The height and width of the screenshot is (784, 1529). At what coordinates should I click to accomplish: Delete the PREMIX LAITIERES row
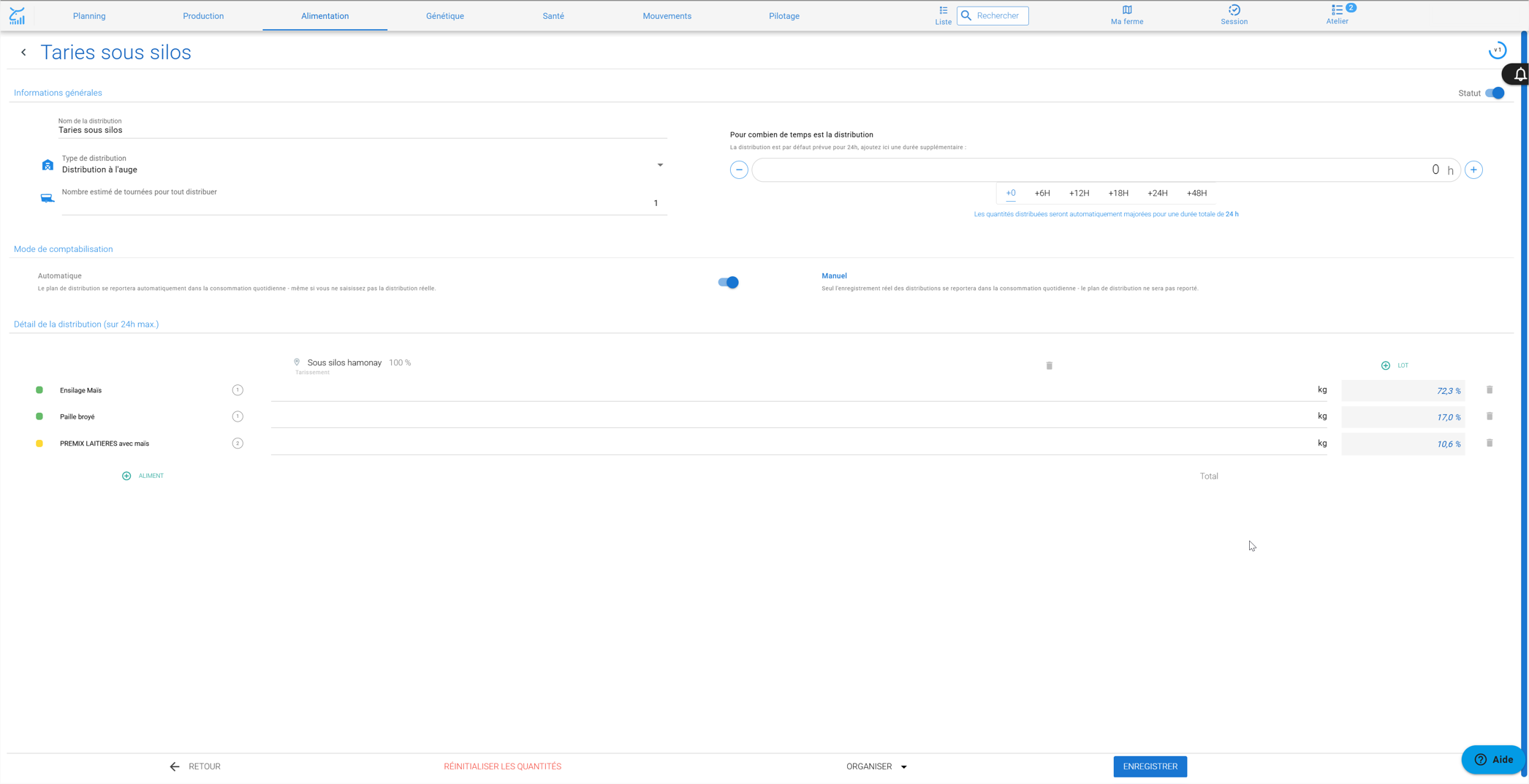[x=1490, y=443]
